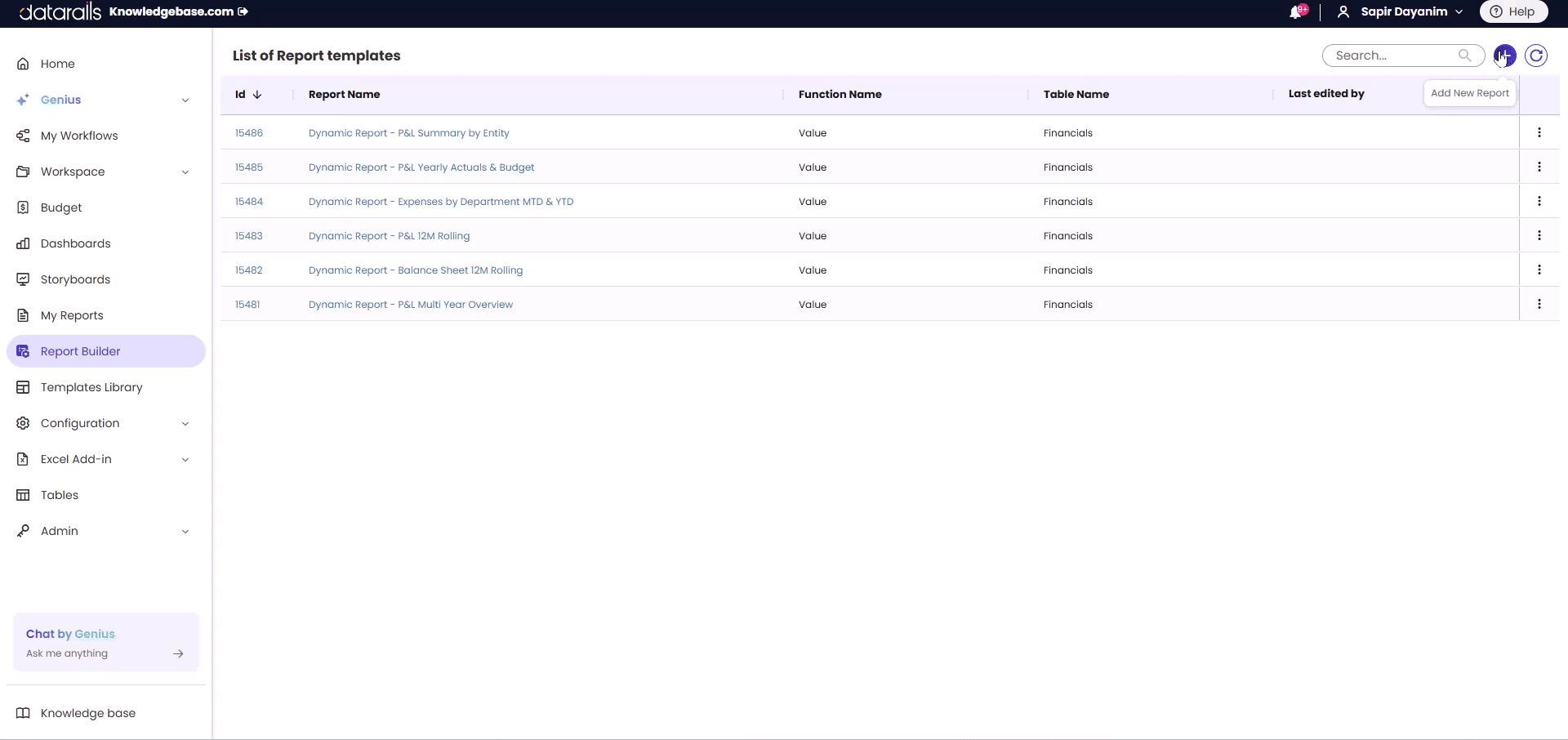The width and height of the screenshot is (1568, 740).
Task: Sort by the Id column arrow
Action: 257,95
